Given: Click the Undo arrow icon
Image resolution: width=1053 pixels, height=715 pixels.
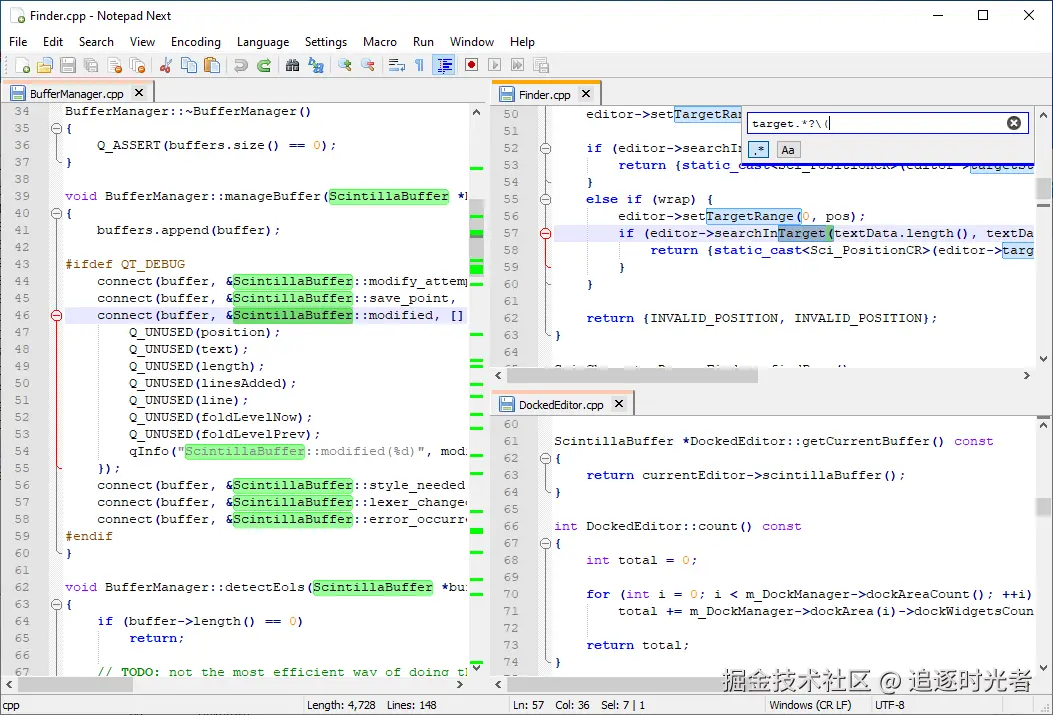Looking at the screenshot, I should pos(240,65).
